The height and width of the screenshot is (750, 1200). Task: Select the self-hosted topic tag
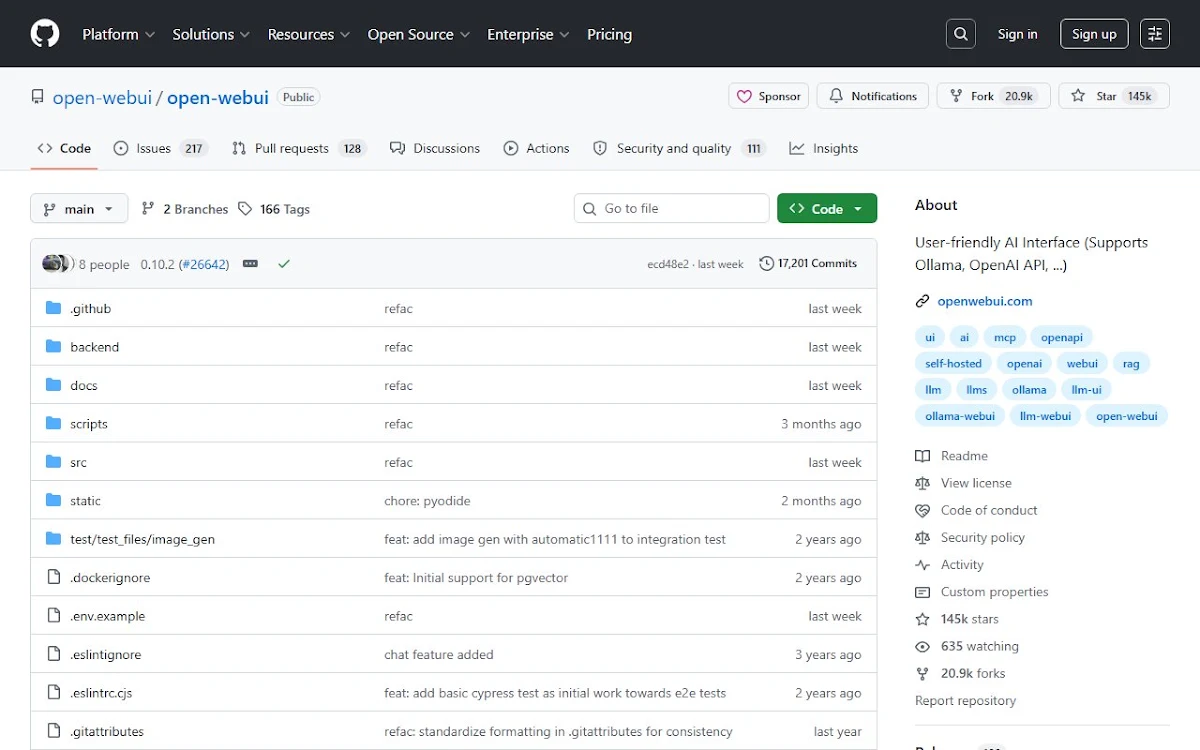coord(953,364)
